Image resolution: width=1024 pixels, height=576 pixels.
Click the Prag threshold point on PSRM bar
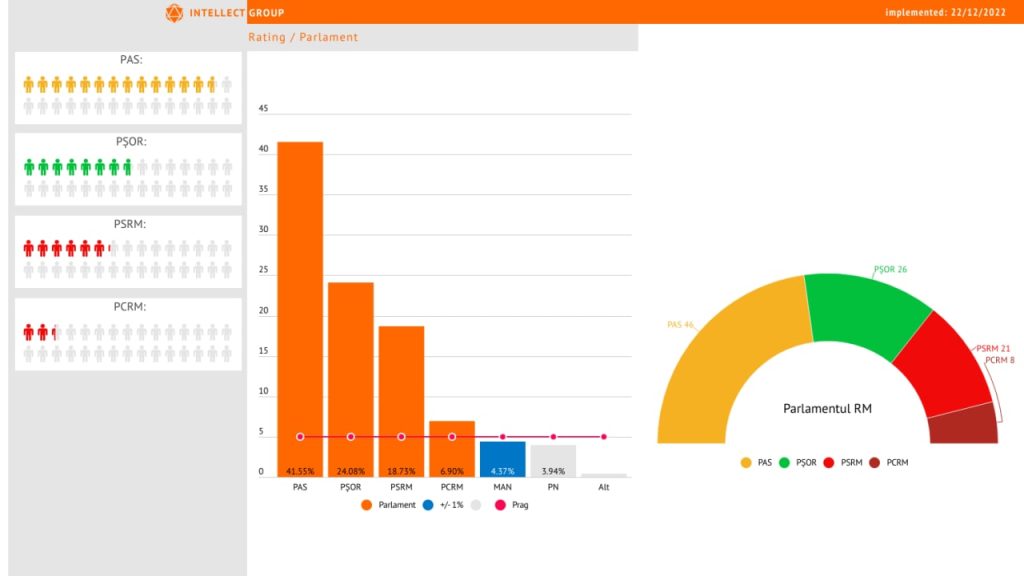click(x=401, y=437)
